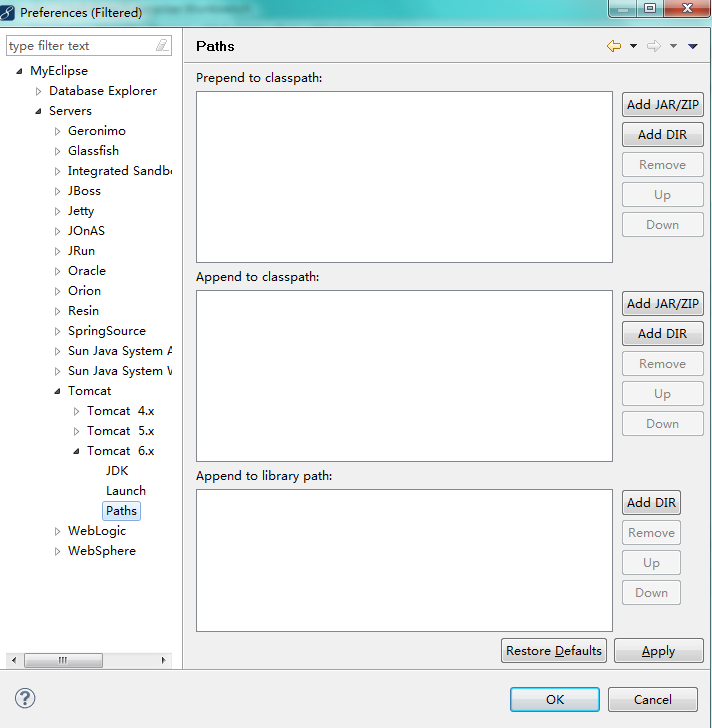Click inside the Prepend to classpath list
712x728 pixels.
point(404,177)
